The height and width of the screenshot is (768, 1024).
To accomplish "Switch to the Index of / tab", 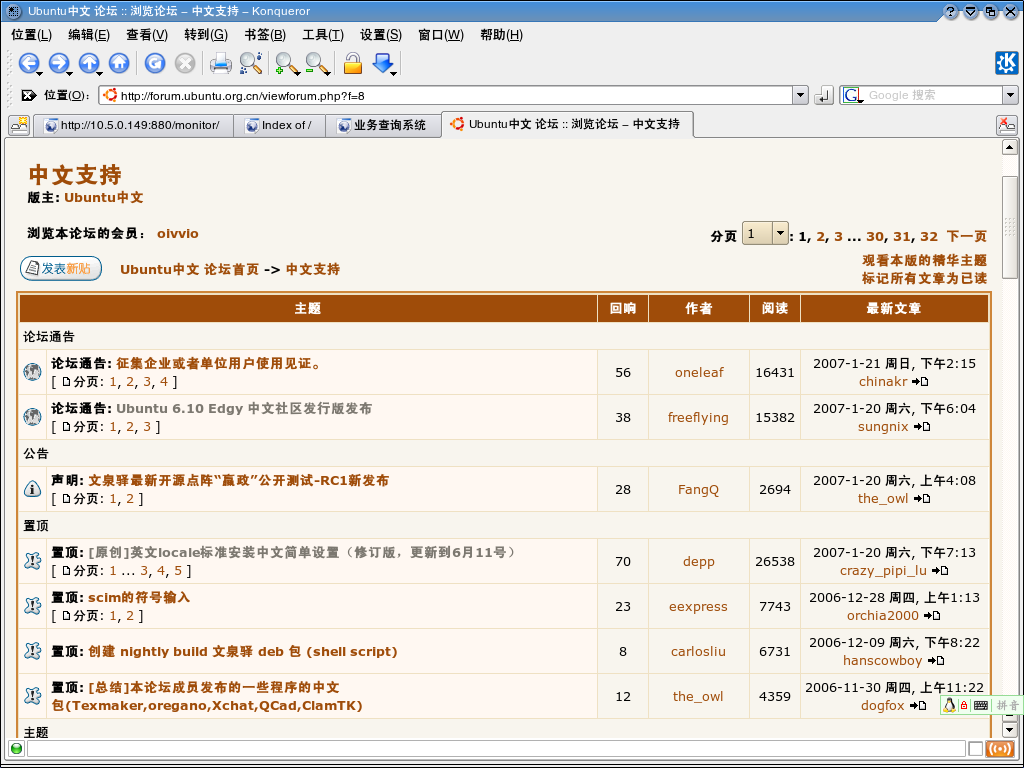I will [279, 125].
